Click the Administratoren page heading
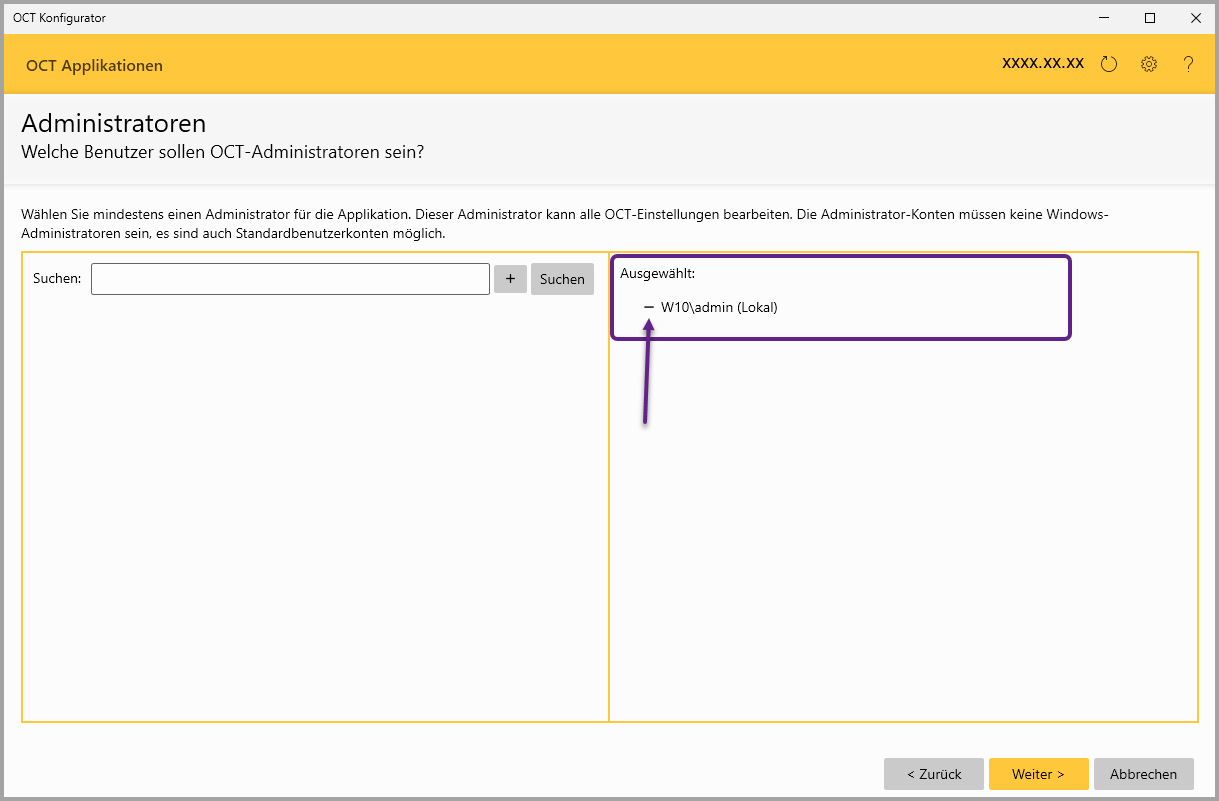 point(114,123)
